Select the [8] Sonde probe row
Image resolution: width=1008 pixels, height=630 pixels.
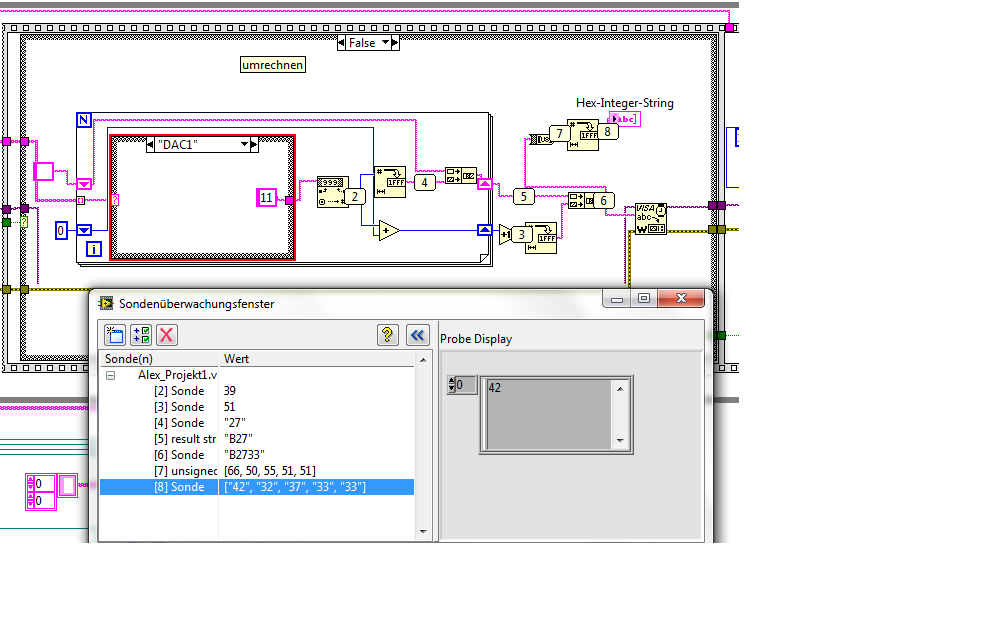(180, 487)
